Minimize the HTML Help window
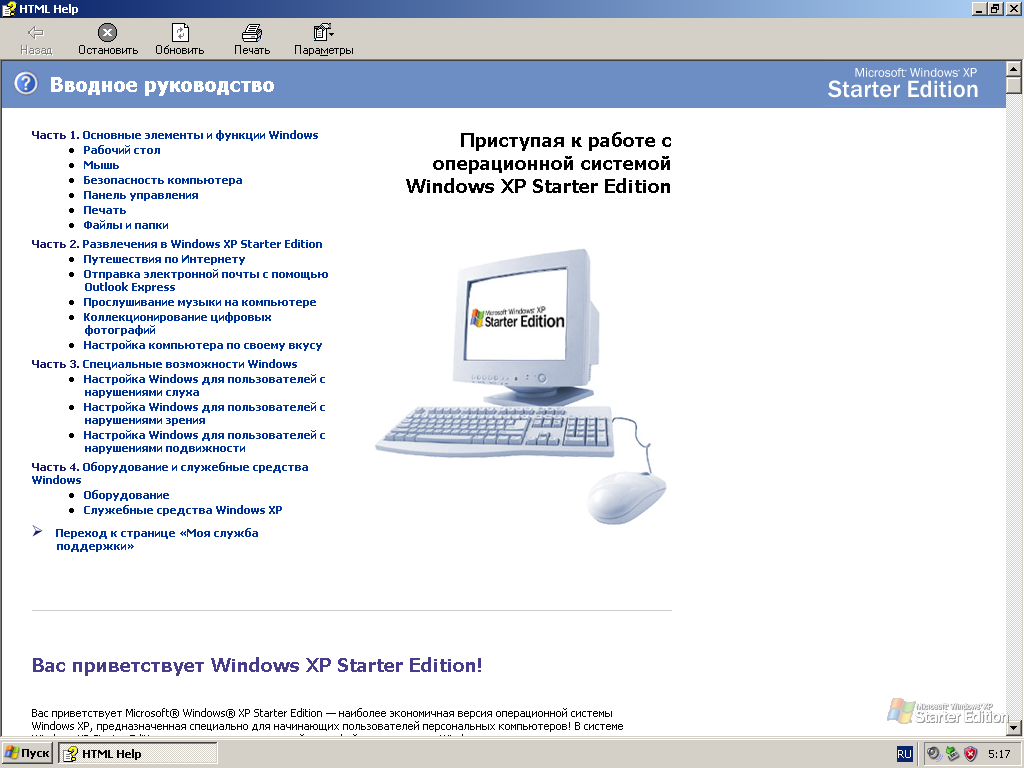Screen dimensions: 1024x768 979,9
